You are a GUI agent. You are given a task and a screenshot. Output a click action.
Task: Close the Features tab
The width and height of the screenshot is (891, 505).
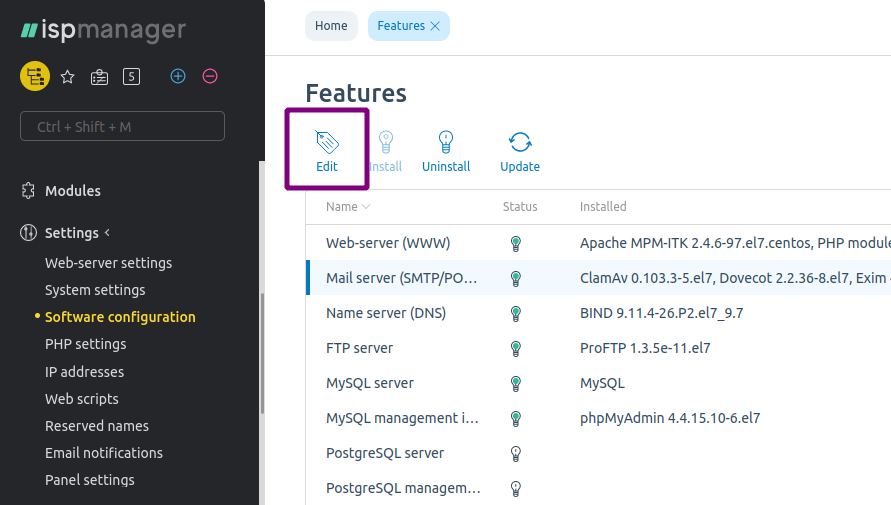click(x=435, y=26)
